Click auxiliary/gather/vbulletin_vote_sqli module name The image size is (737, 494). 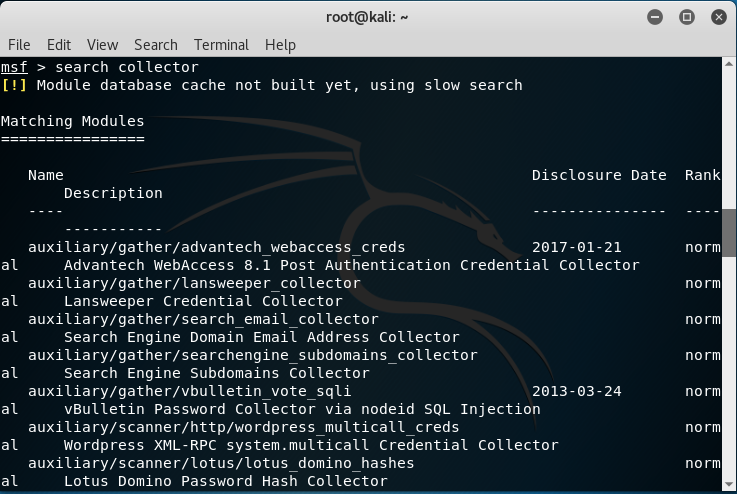pos(189,392)
